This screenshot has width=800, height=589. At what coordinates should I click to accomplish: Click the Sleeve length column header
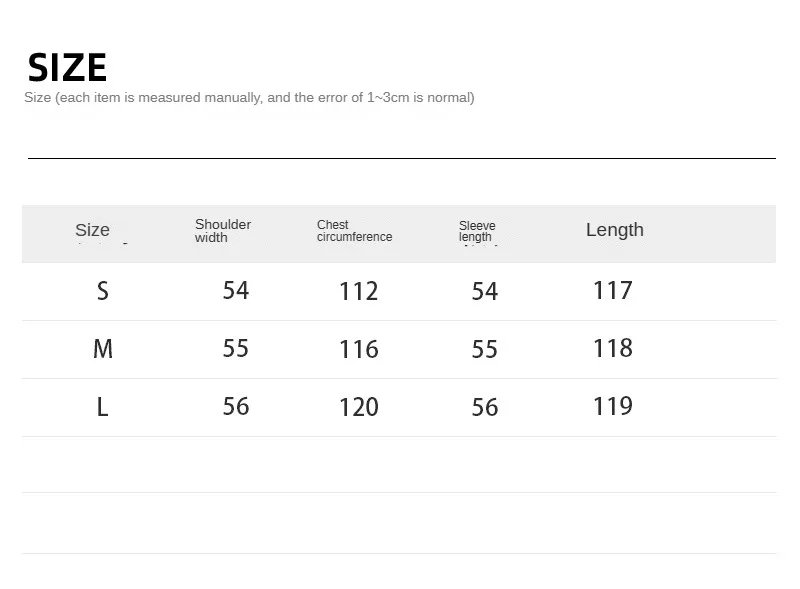477,231
